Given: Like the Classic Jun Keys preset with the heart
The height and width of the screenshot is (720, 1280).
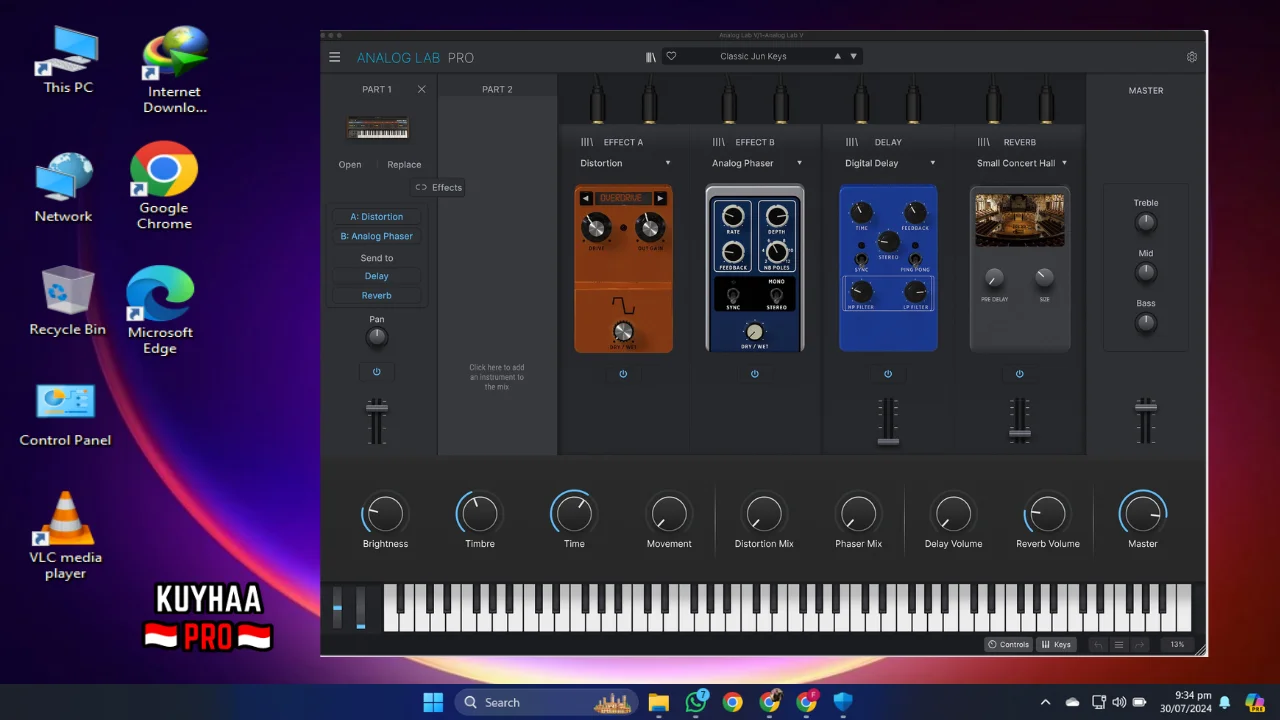Looking at the screenshot, I should (x=671, y=57).
